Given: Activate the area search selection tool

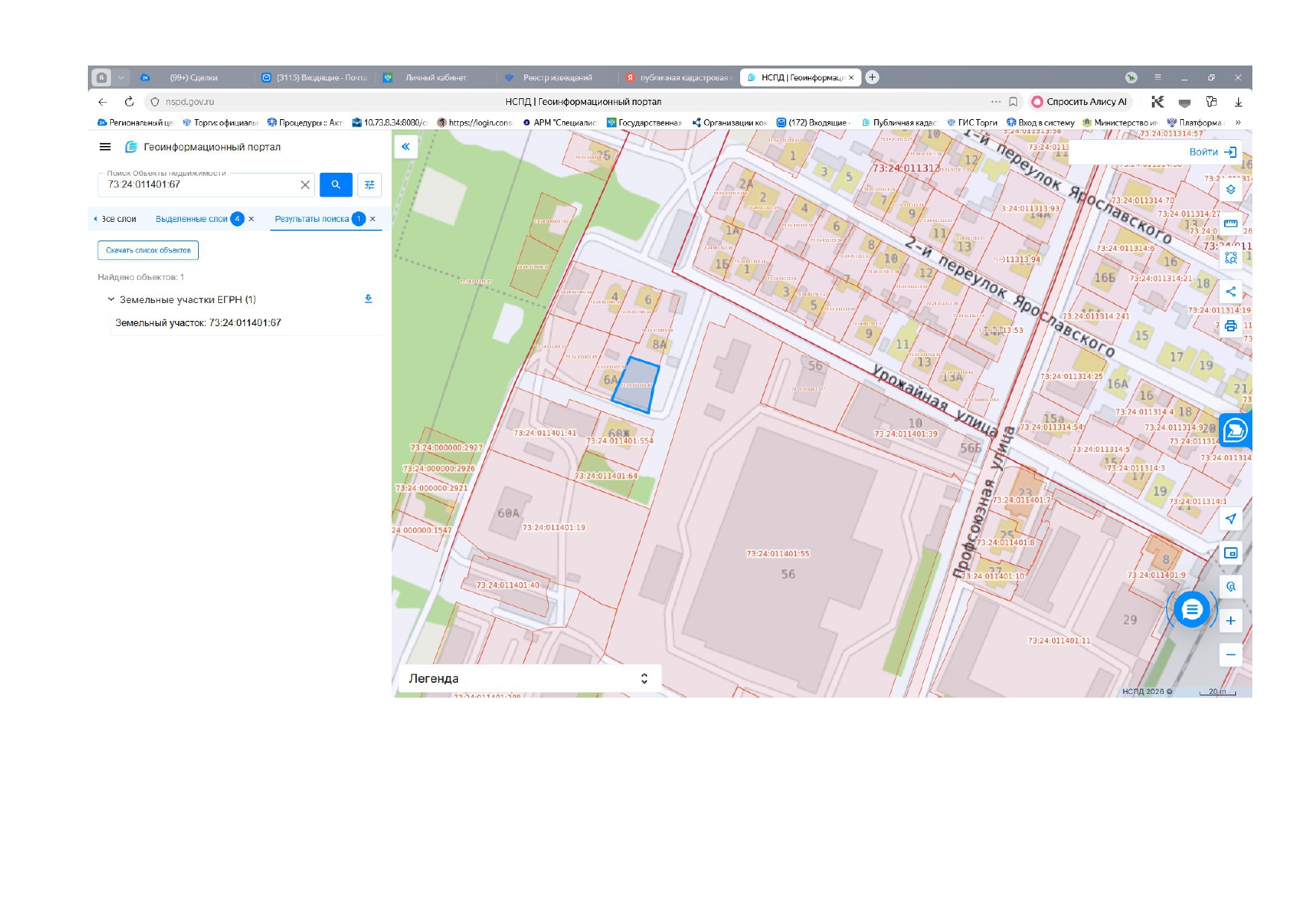Looking at the screenshot, I should (1230, 258).
